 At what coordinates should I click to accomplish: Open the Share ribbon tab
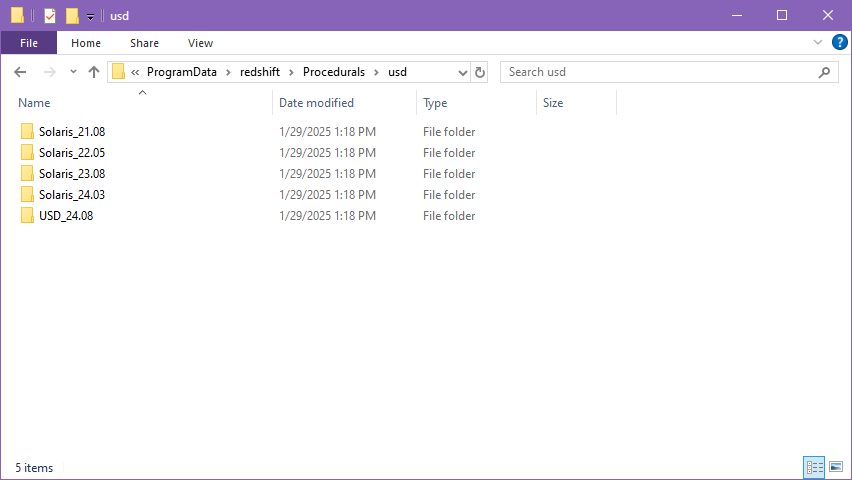coord(144,43)
